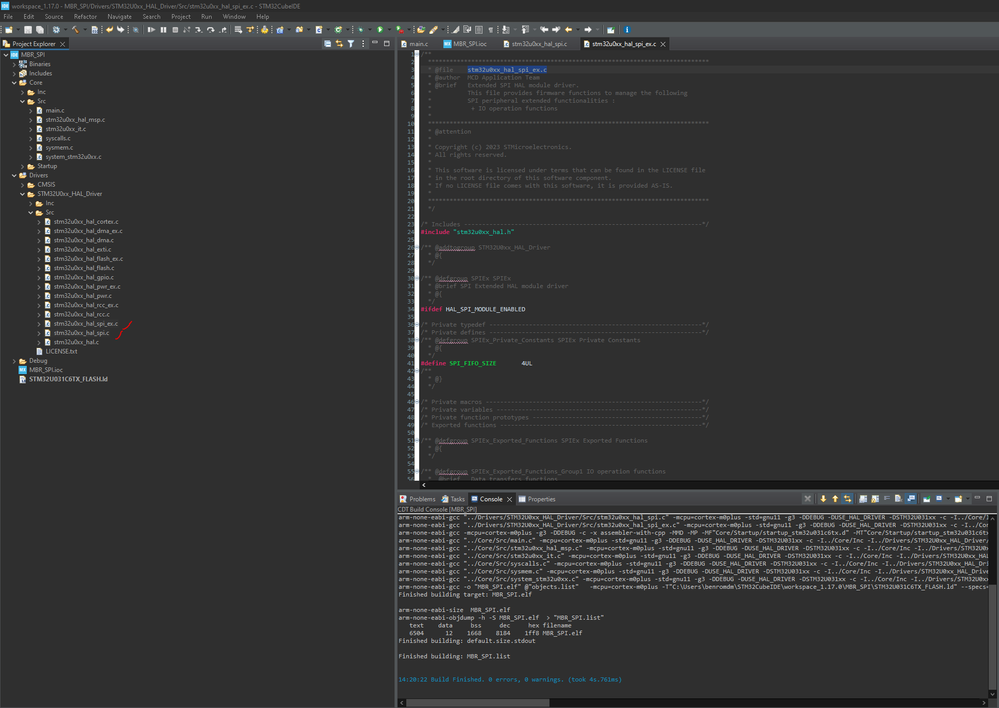Click the green Run launch icon

click(380, 30)
